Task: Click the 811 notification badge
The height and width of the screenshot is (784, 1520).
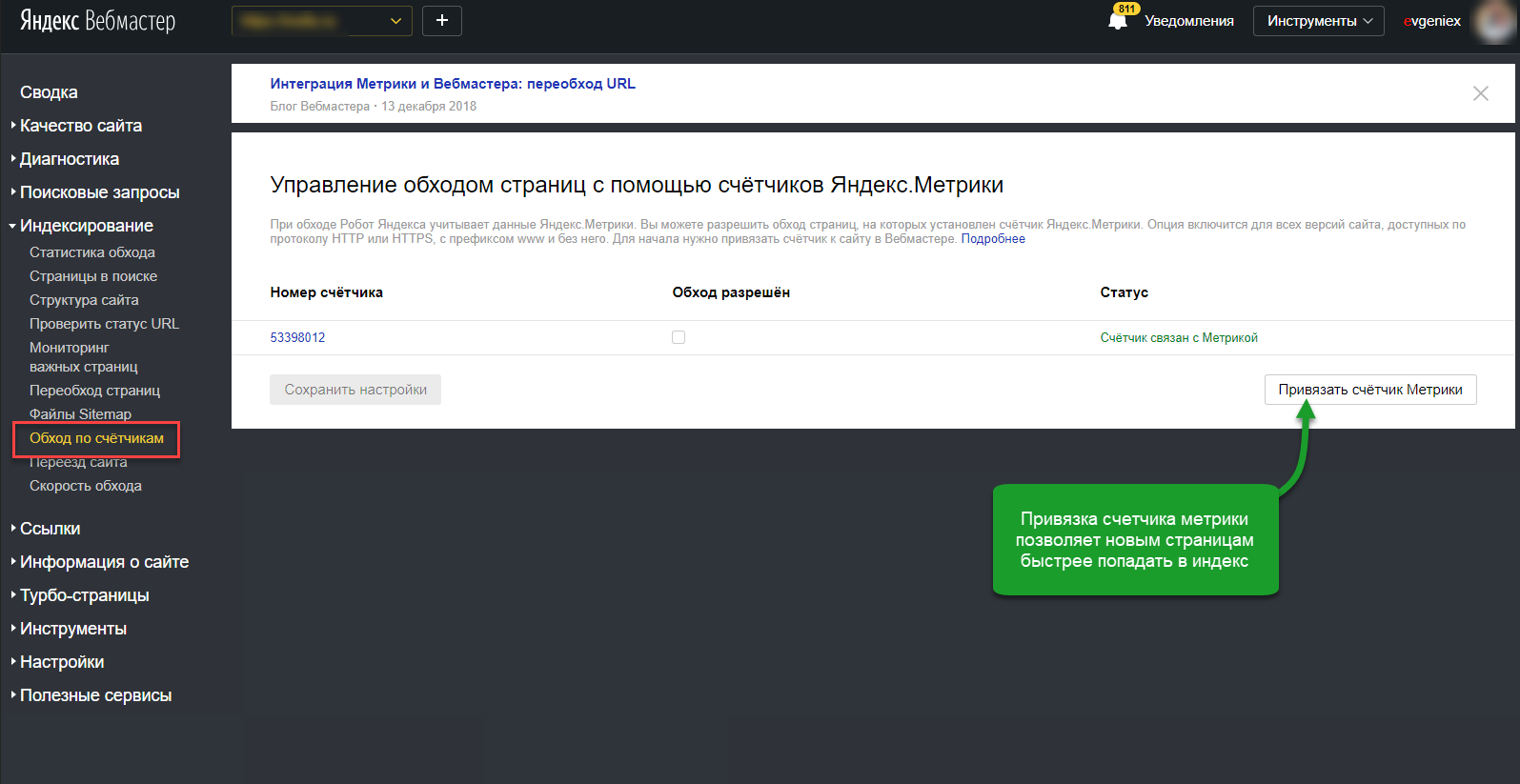Action: (1127, 9)
